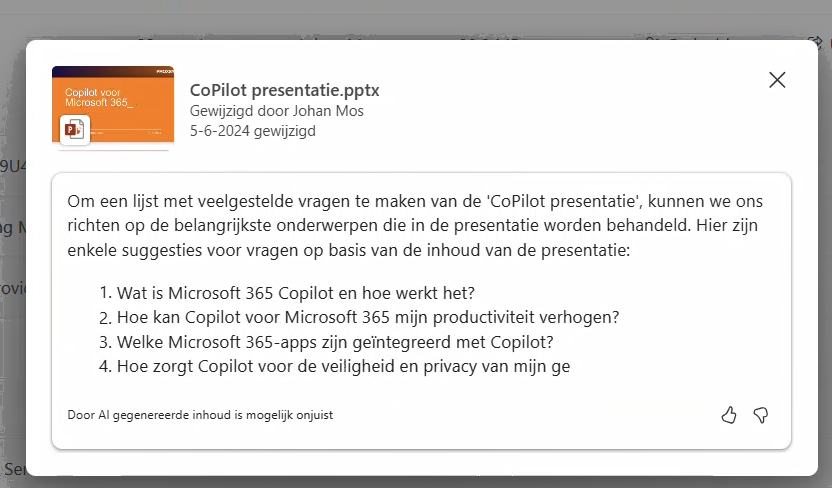Select question 2 about productiviteit verhogen

point(359,317)
